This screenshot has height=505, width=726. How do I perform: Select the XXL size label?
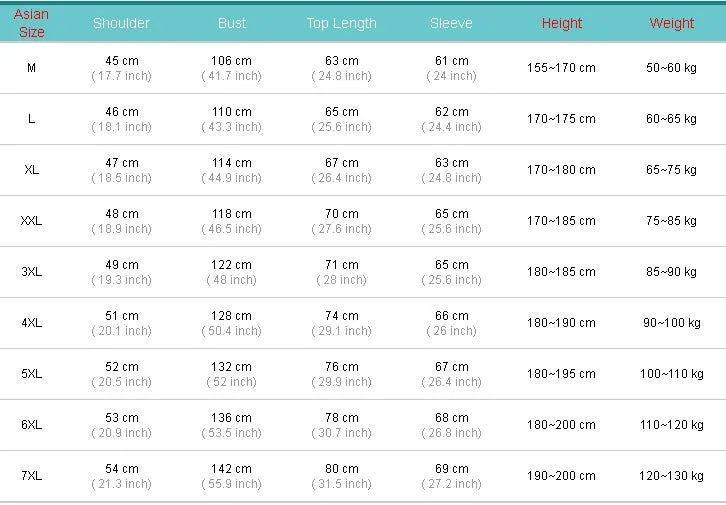click(x=31, y=221)
